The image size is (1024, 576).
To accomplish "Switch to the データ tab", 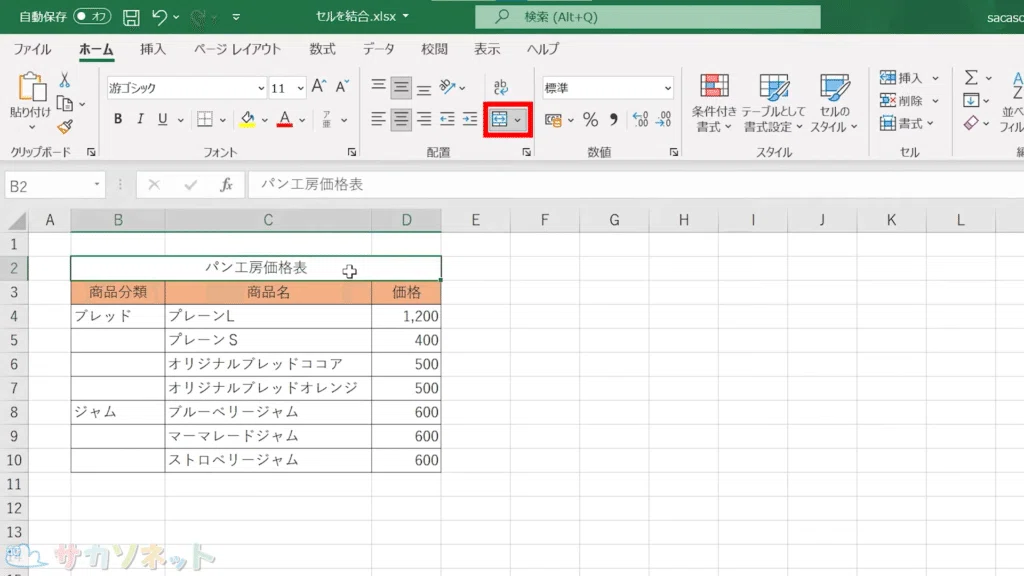I will pos(379,49).
